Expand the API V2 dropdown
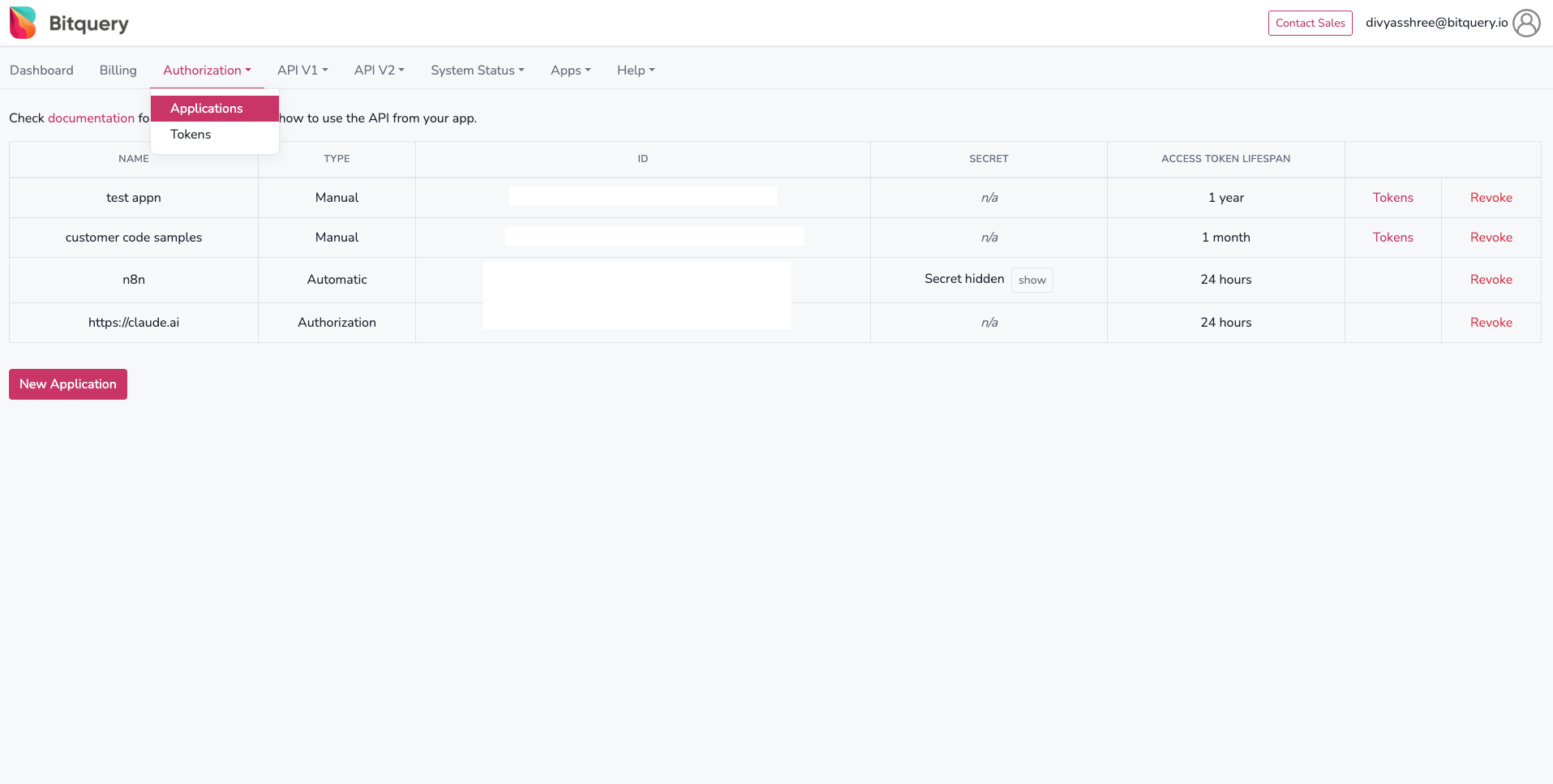The height and width of the screenshot is (784, 1553). click(x=379, y=71)
